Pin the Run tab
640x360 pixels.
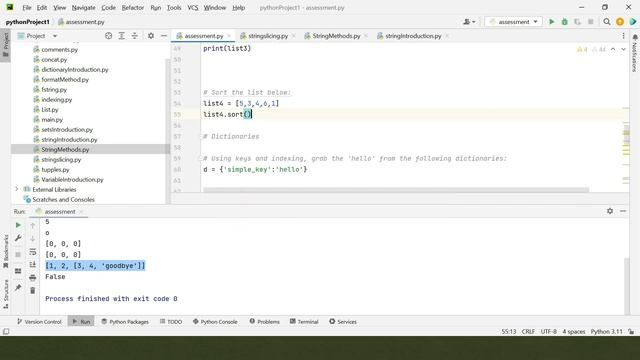click(18, 288)
